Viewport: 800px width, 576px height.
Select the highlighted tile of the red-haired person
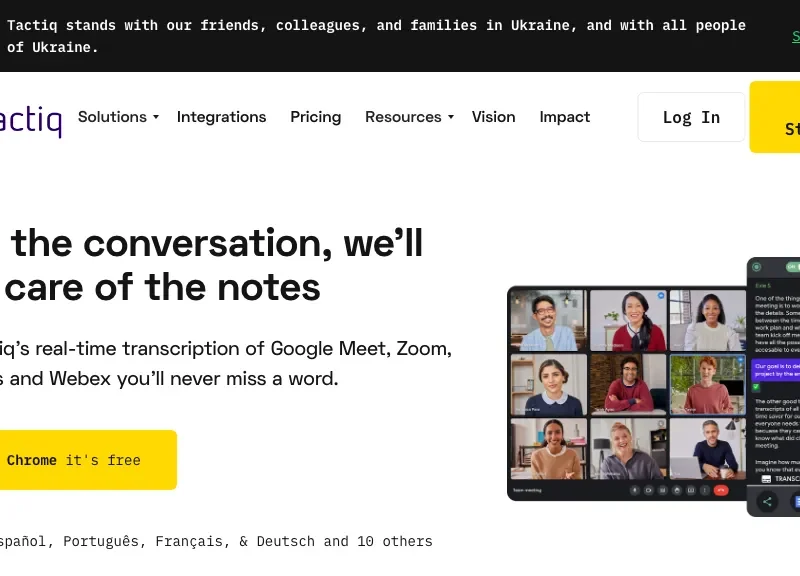[708, 385]
